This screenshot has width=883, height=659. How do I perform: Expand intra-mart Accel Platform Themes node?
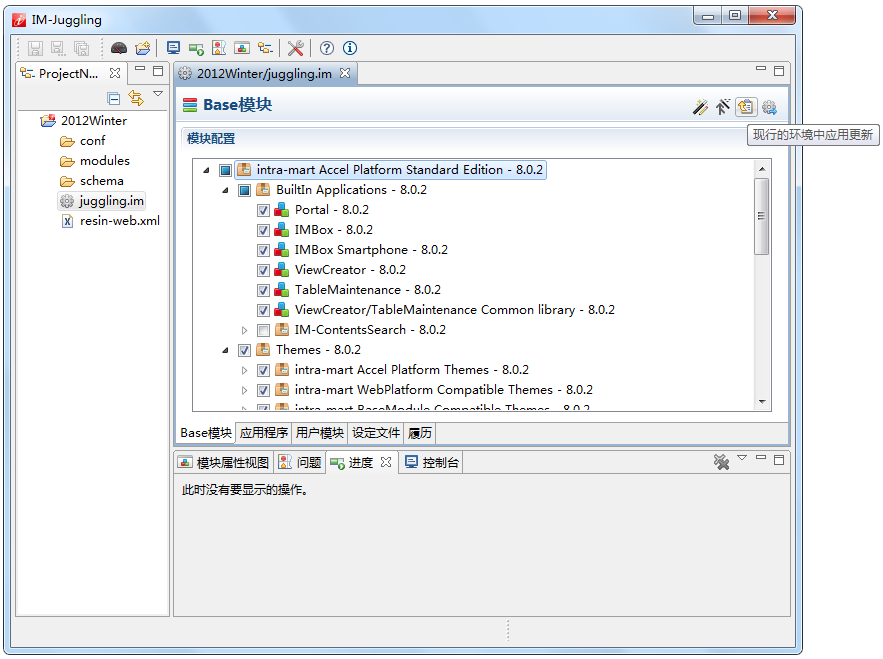pyautogui.click(x=244, y=370)
